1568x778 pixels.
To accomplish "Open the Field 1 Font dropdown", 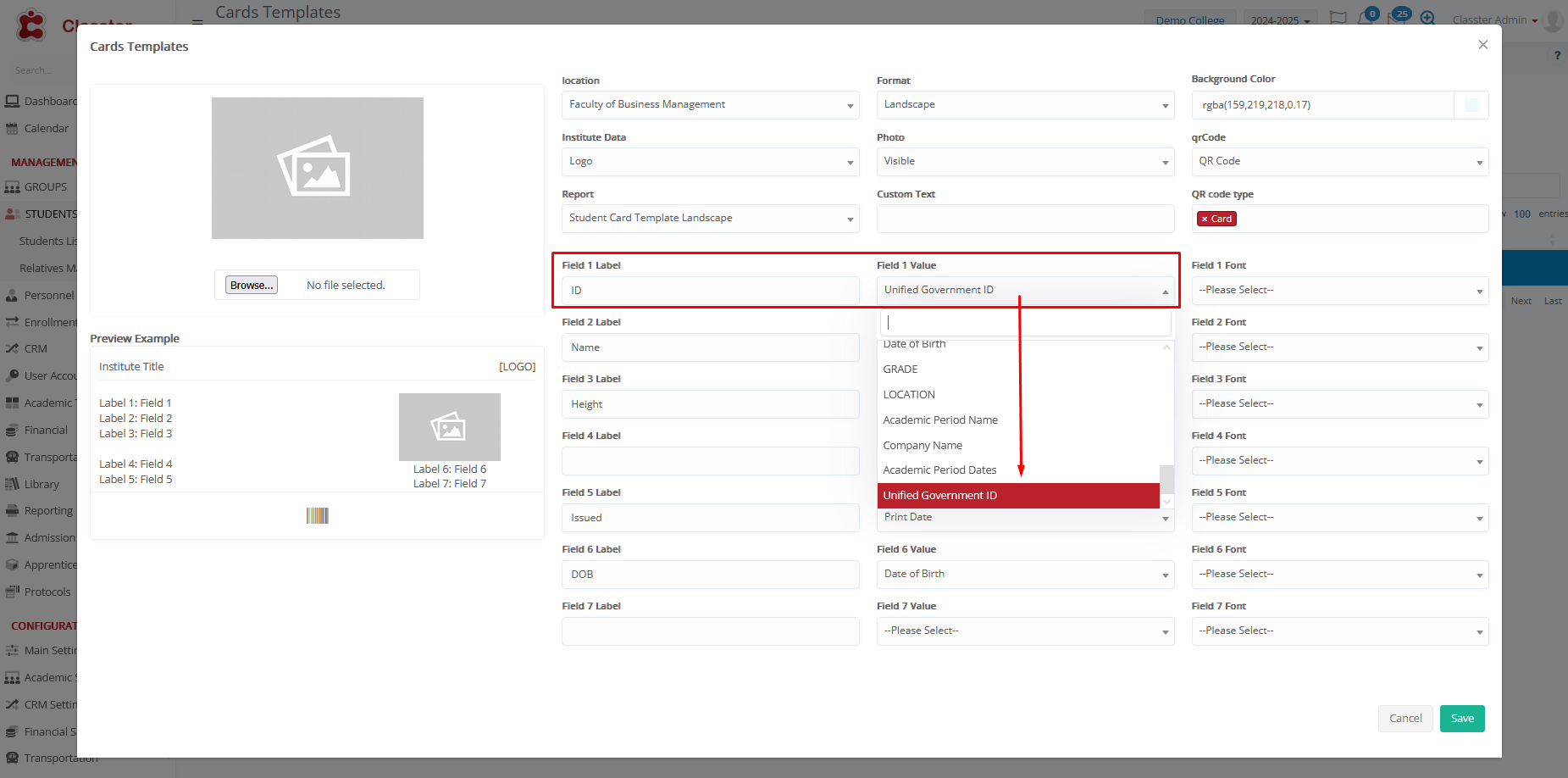I will pos(1339,291).
